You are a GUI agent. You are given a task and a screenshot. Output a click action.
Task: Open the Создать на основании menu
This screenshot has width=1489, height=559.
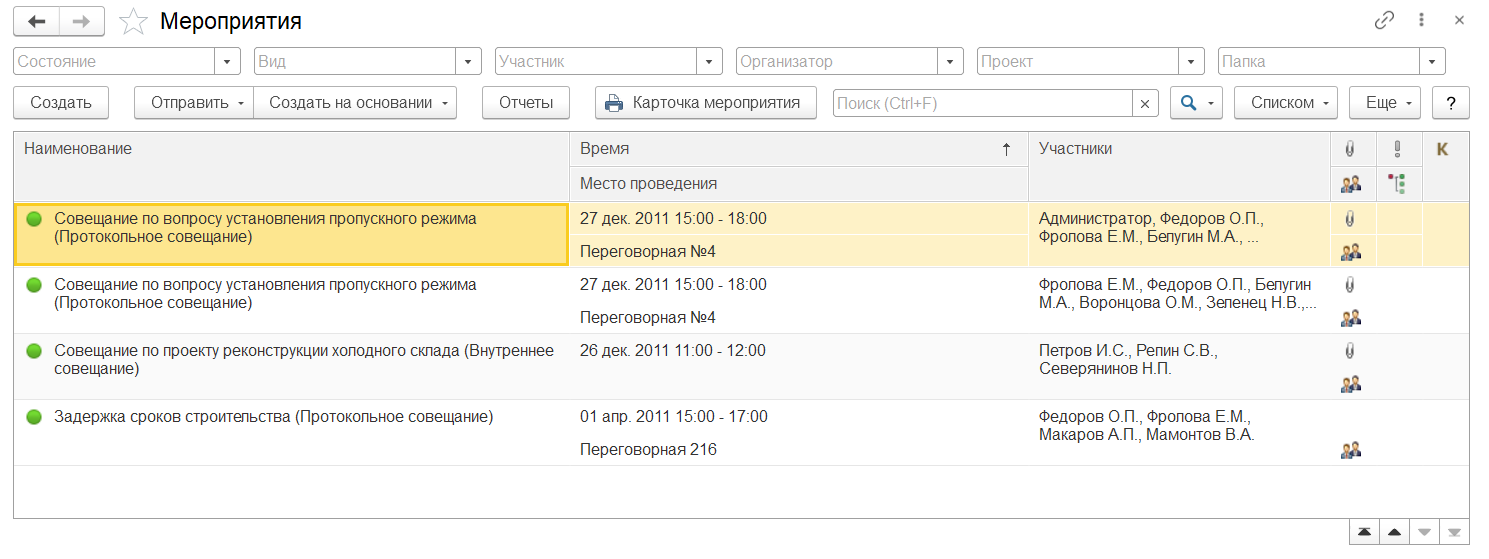coord(355,102)
